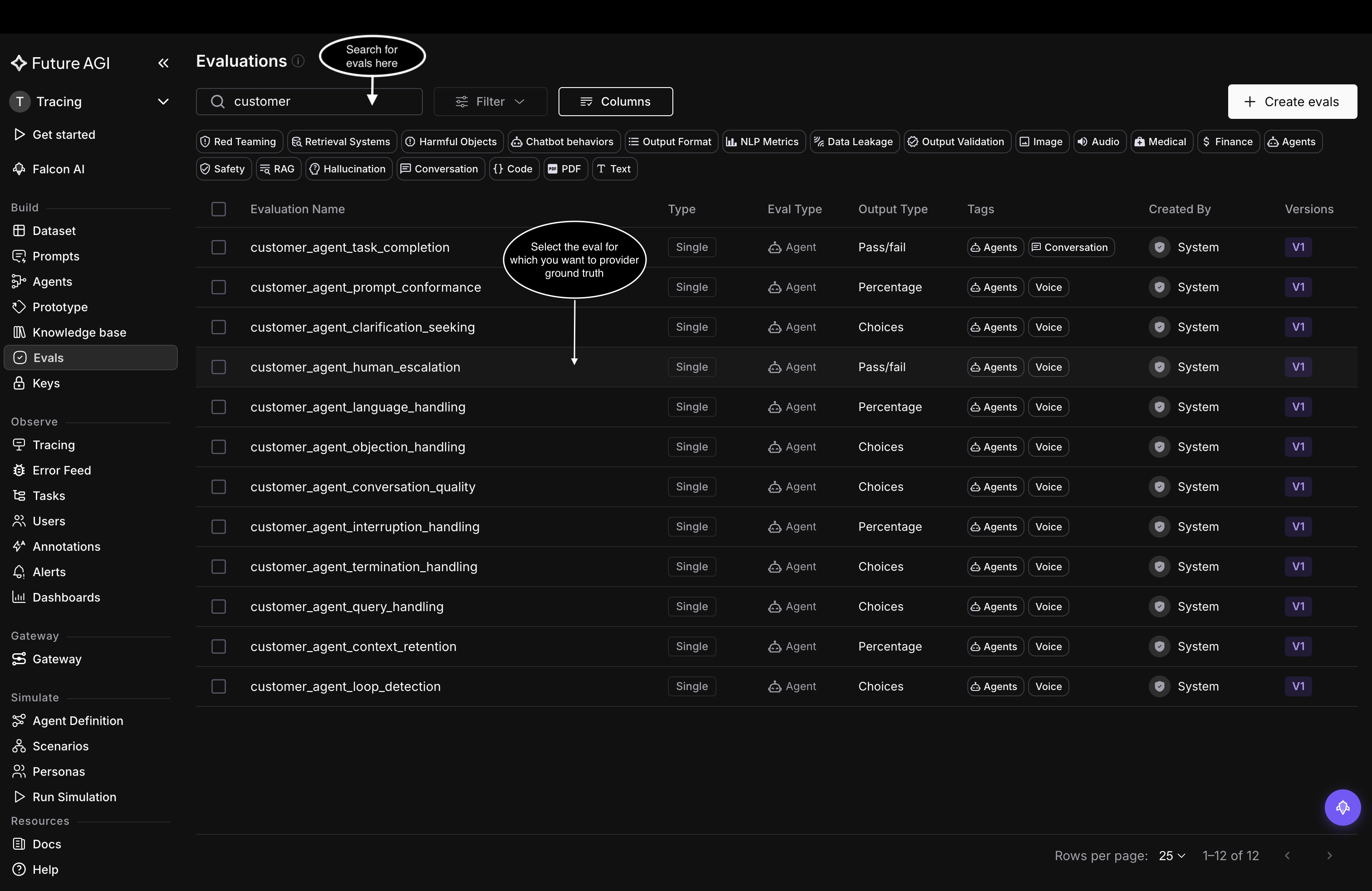Image resolution: width=1372 pixels, height=891 pixels.
Task: Toggle select-all checkbox in table header
Action: point(219,209)
